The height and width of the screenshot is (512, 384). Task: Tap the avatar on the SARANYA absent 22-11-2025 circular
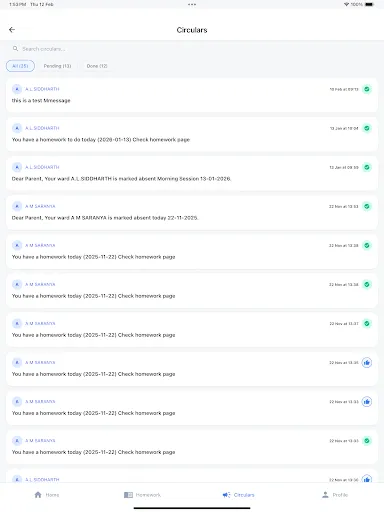17,206
